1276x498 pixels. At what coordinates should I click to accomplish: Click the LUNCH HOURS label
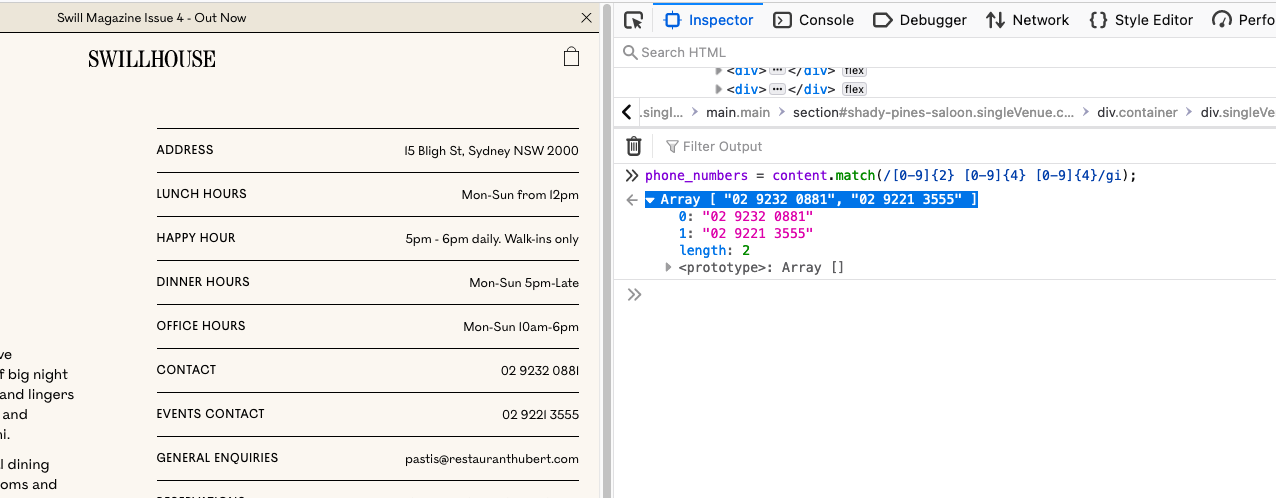pos(201,194)
